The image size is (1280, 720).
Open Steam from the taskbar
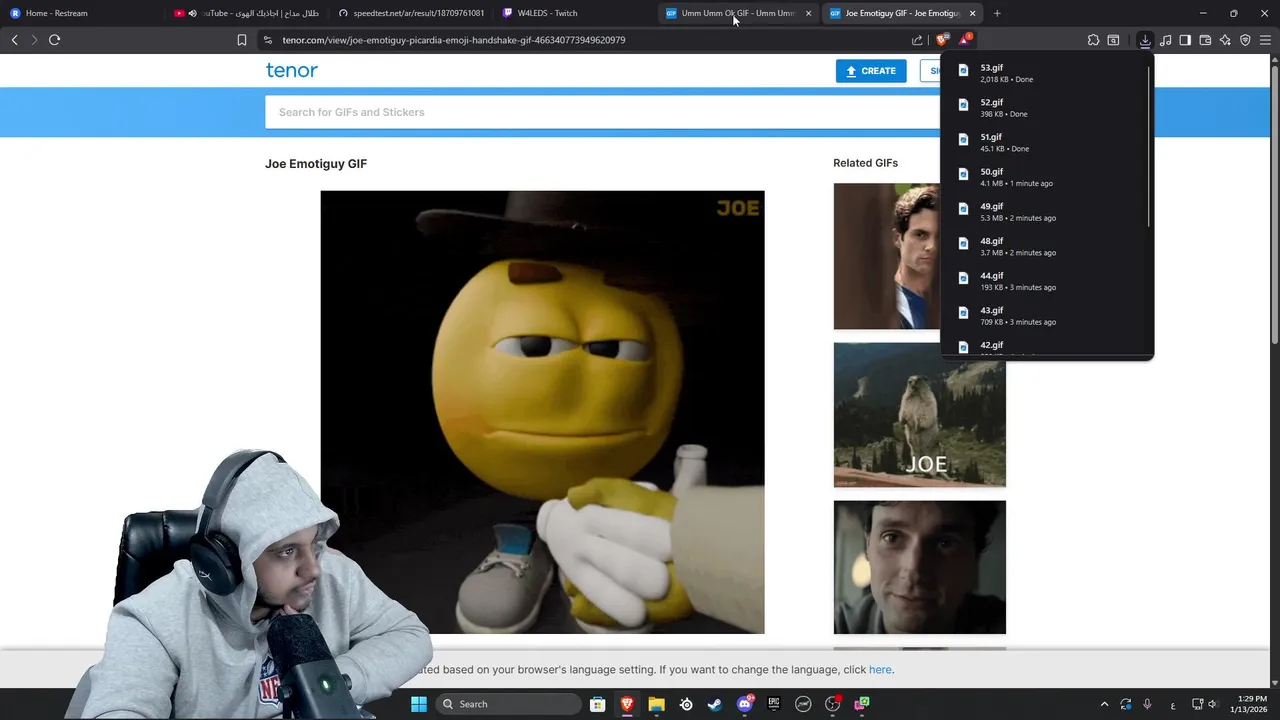point(715,704)
